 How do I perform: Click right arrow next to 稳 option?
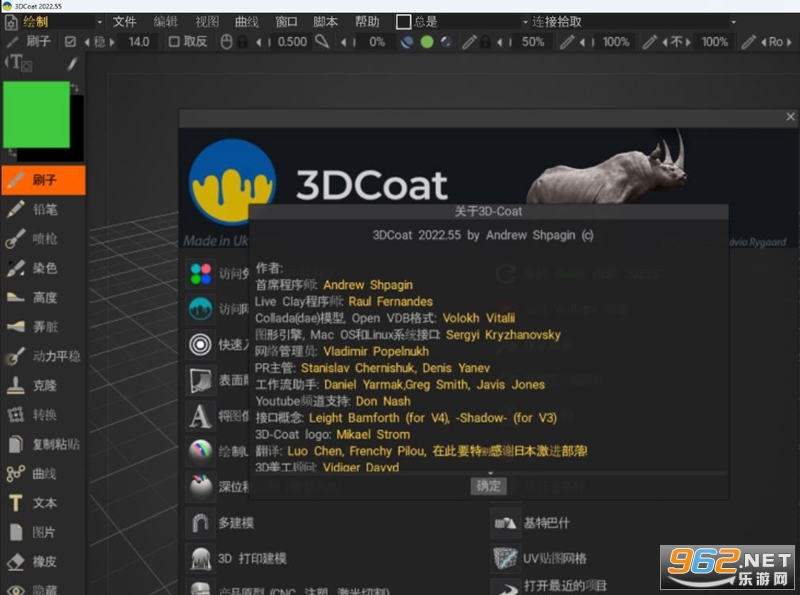[112, 42]
